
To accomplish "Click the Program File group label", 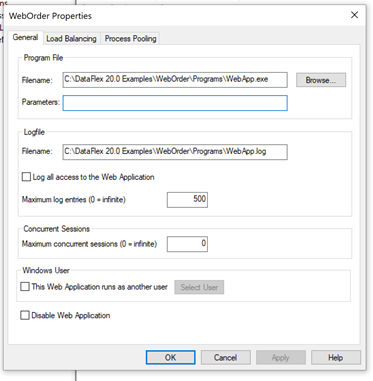I will [x=43, y=58].
